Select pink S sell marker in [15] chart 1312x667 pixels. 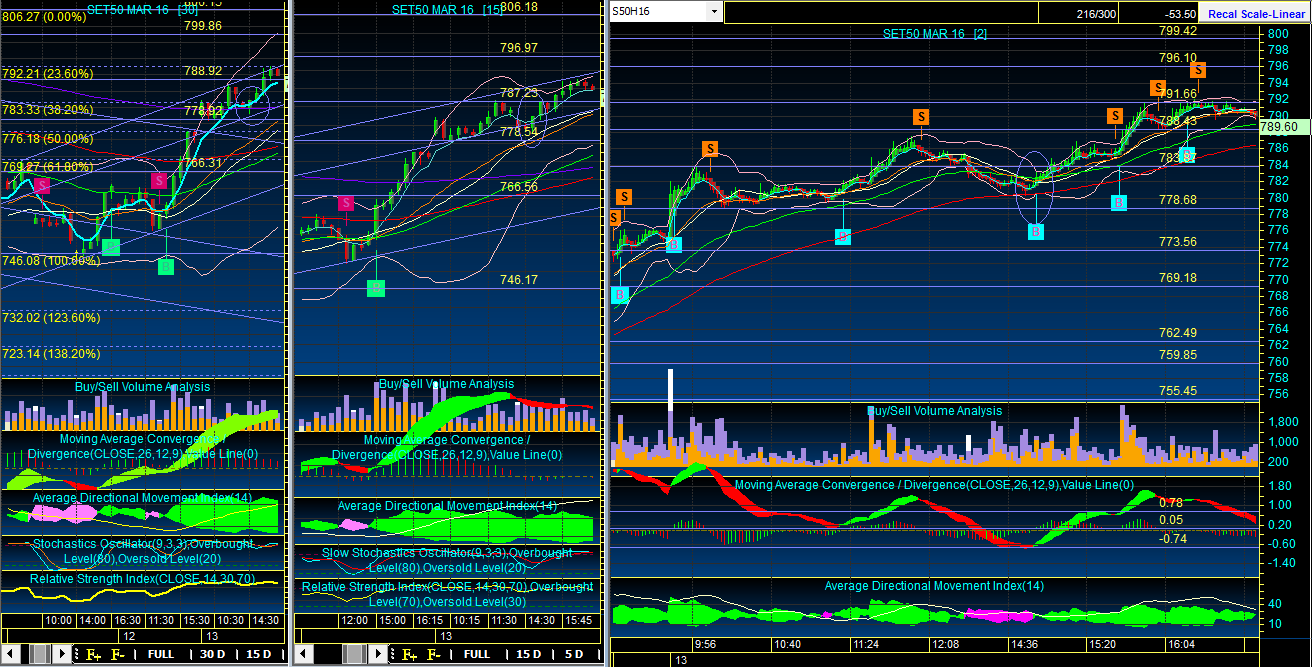(x=345, y=203)
